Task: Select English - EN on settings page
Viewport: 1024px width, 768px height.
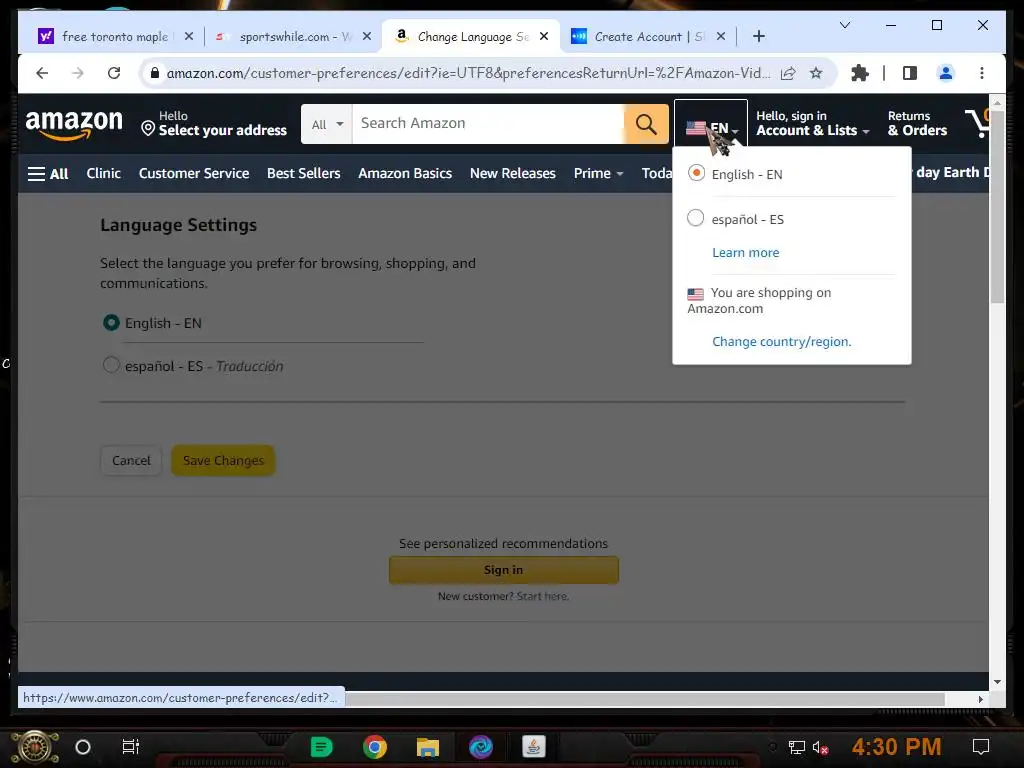Action: point(111,323)
